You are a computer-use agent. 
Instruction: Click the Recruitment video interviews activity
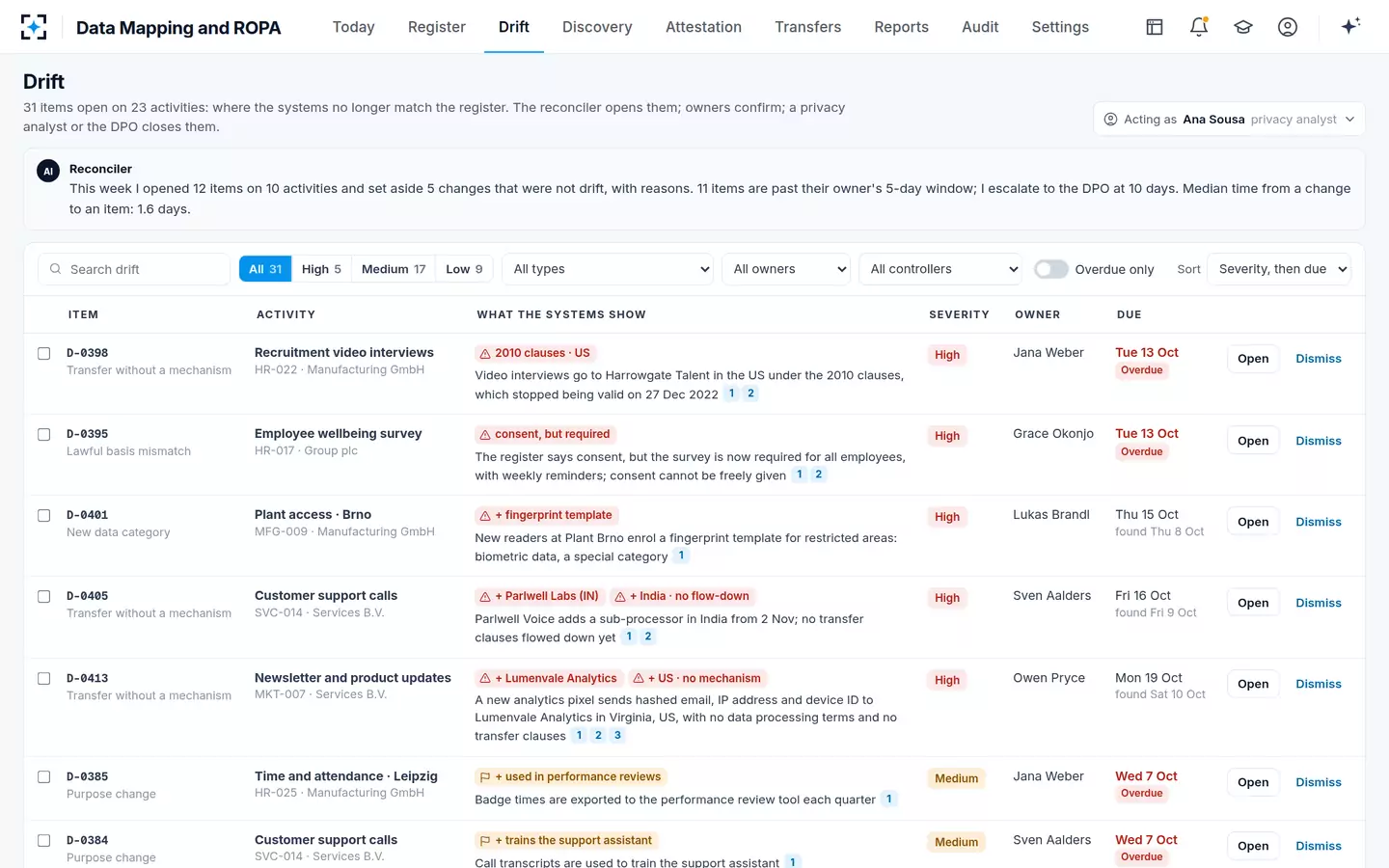(344, 353)
